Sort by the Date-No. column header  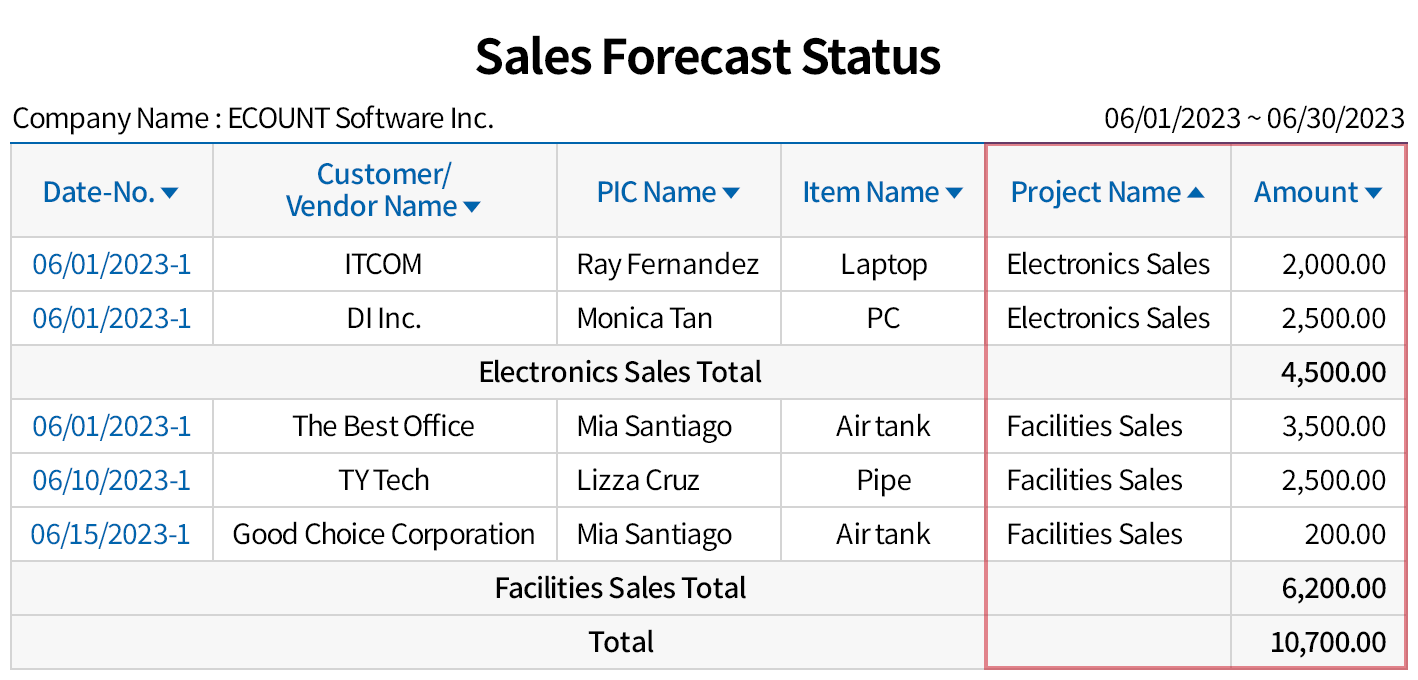pyautogui.click(x=98, y=193)
